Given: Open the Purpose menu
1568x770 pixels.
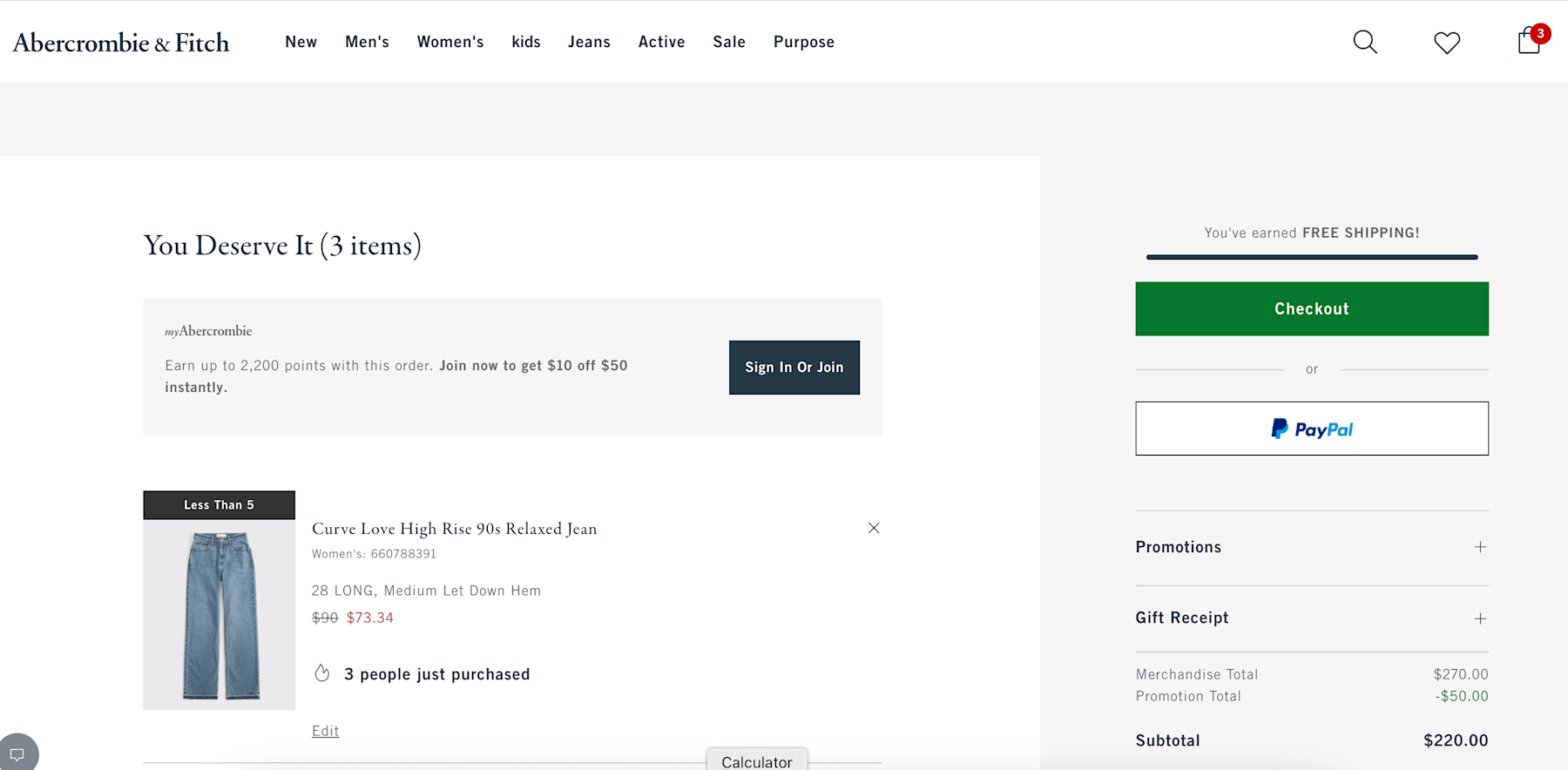Looking at the screenshot, I should 804,42.
